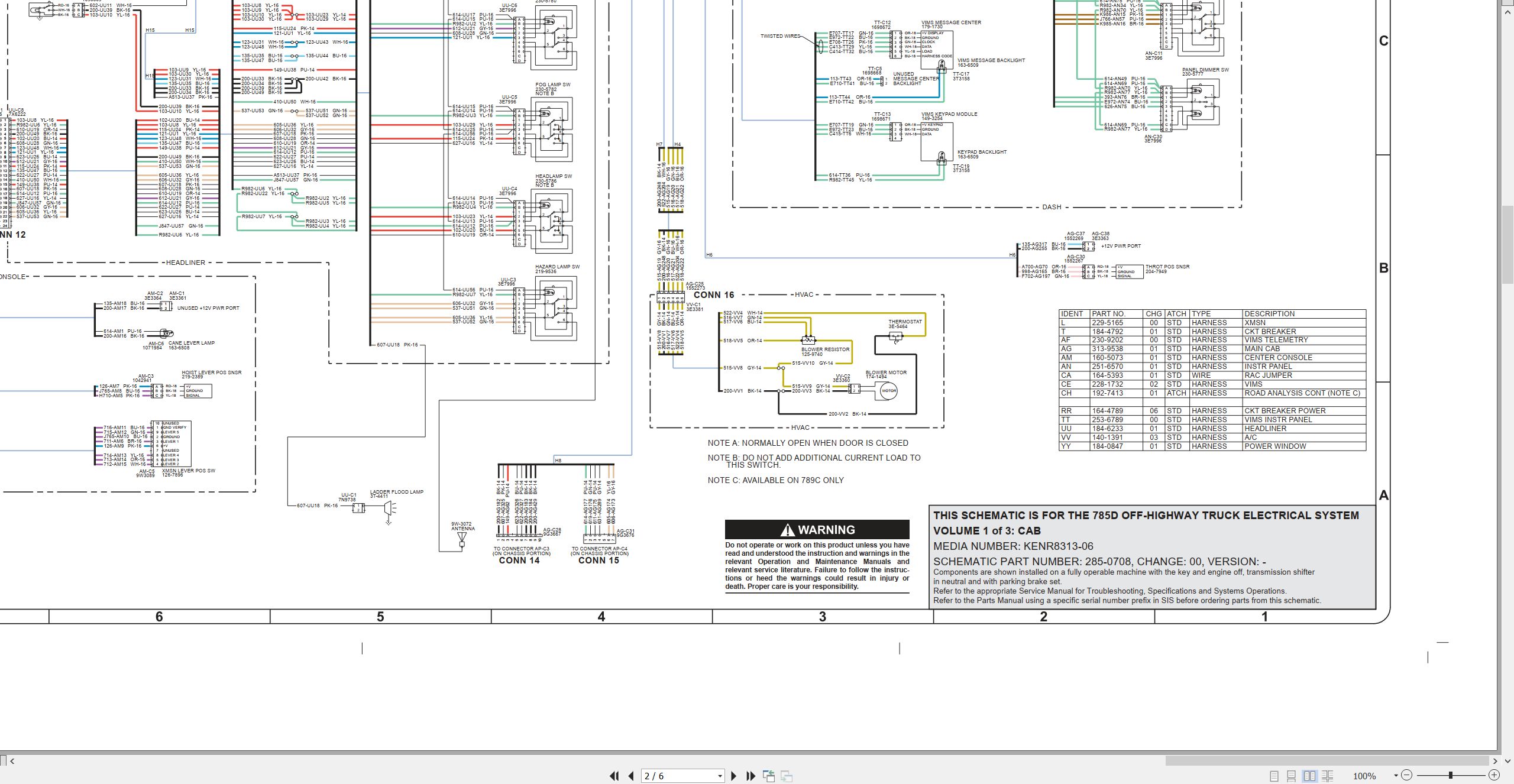Click the 'CANE LEVER LAMP' label
Viewport: 1514px width, 784px height.
click(x=192, y=343)
